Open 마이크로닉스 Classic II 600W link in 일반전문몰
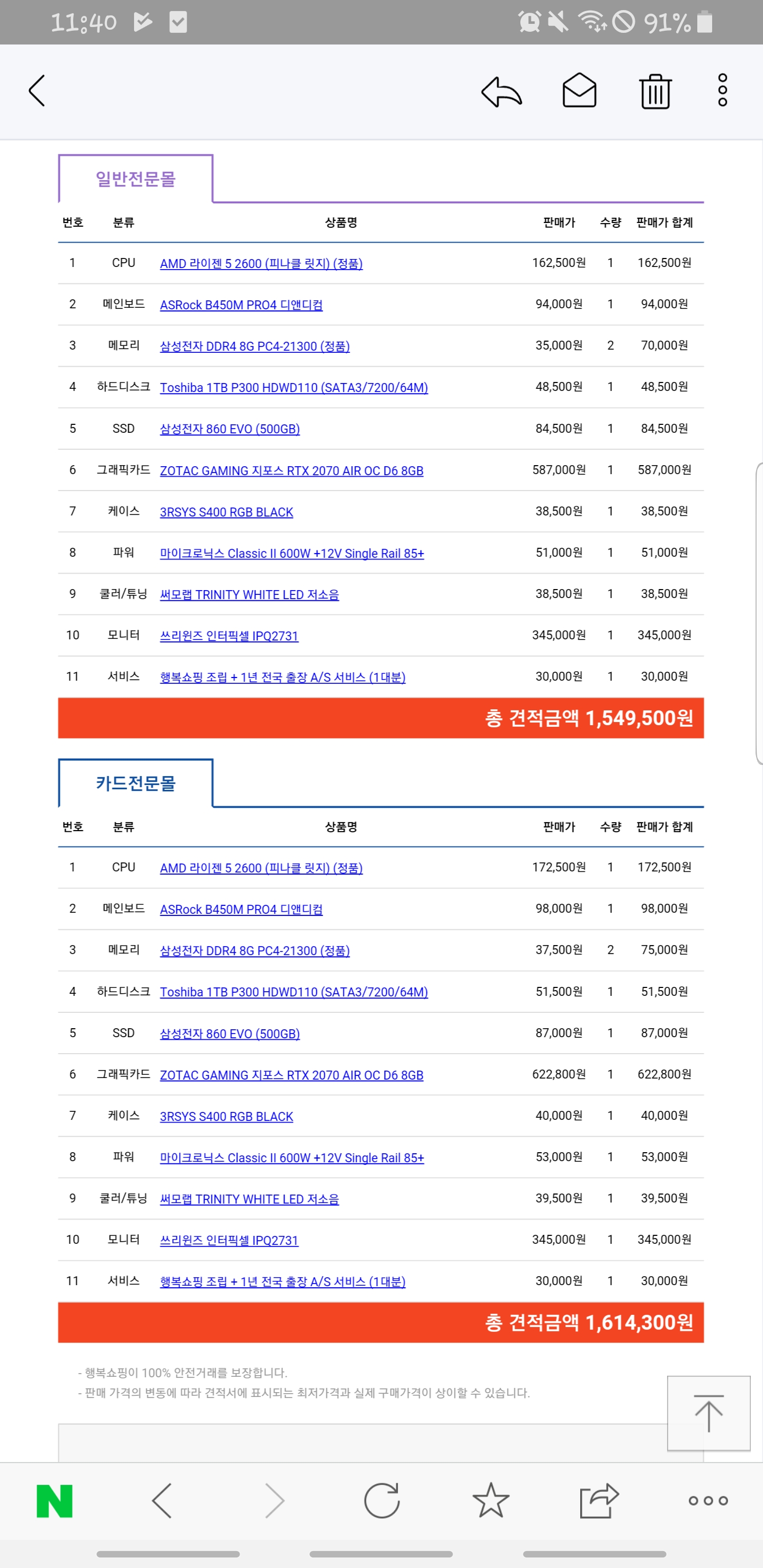 pyautogui.click(x=291, y=554)
